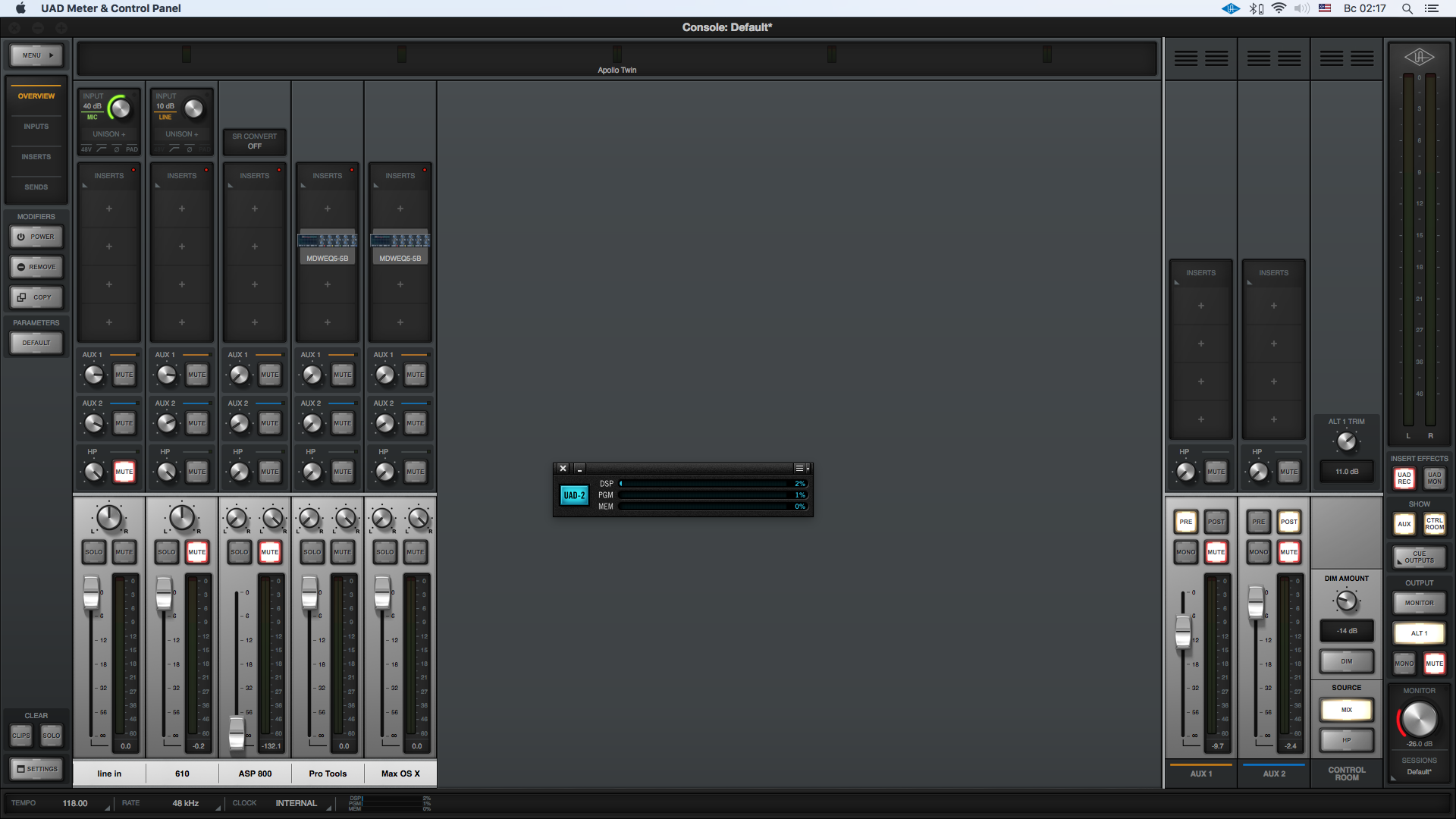Click the DEFAULT parameters button
This screenshot has width=1456, height=819.
point(36,343)
